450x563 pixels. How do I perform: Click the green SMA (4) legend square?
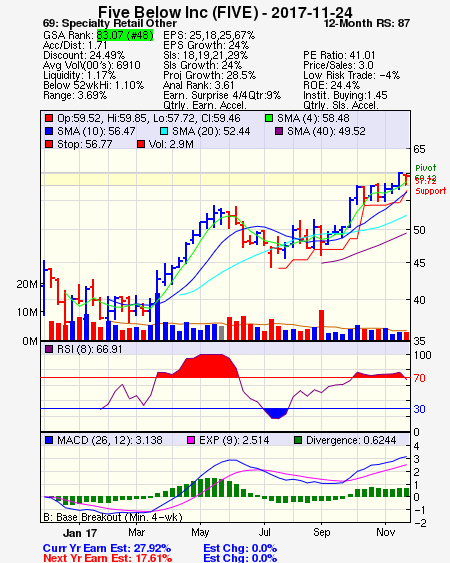pos(269,118)
